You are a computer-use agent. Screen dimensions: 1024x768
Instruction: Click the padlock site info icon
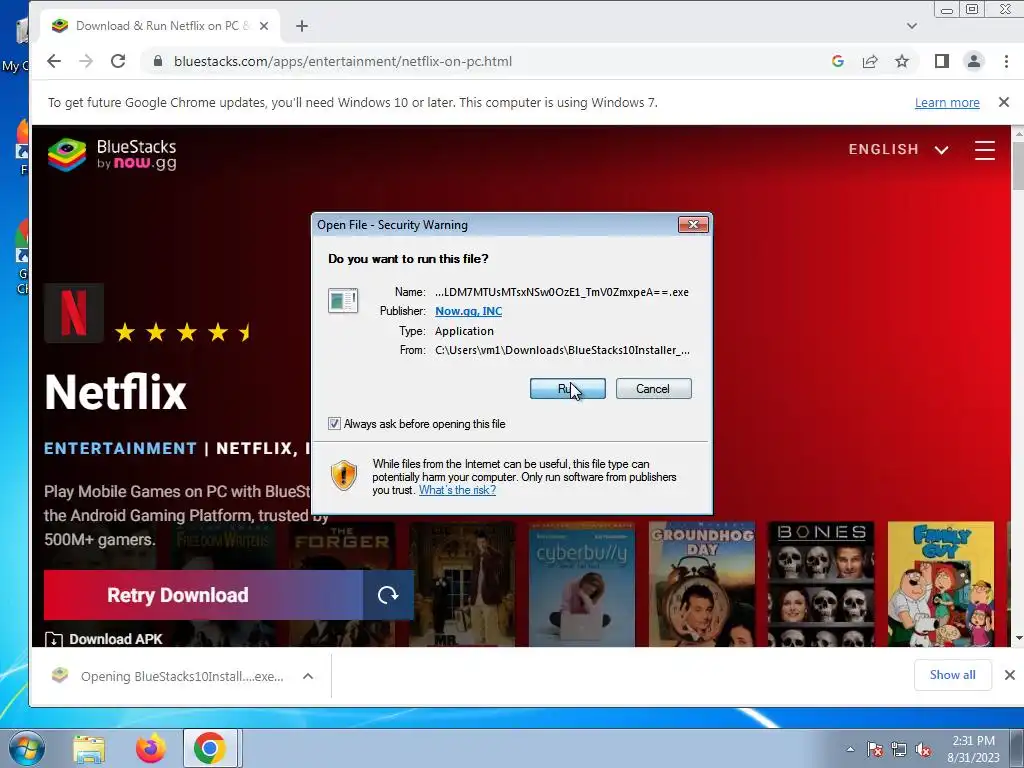point(157,61)
